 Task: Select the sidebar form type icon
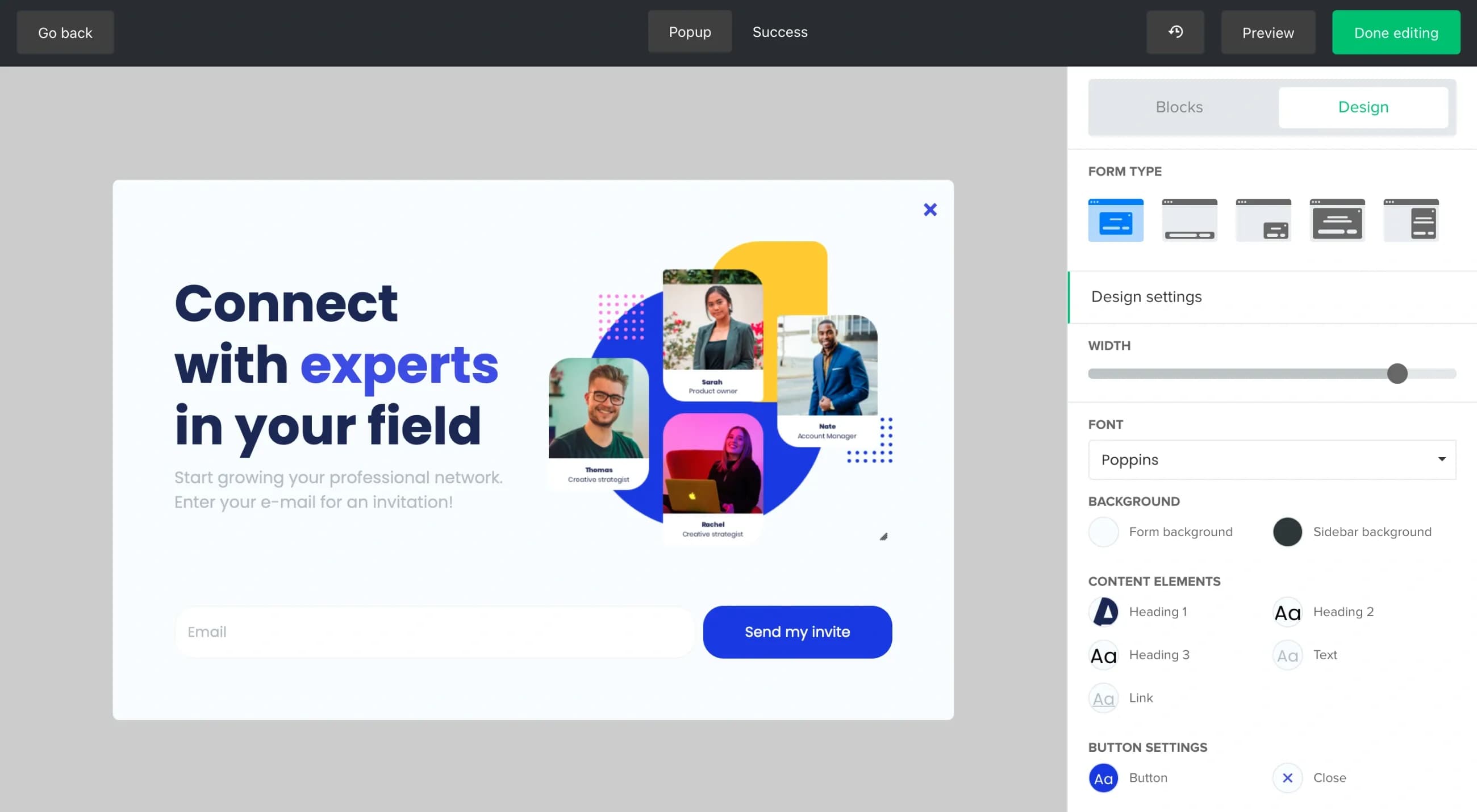tap(1411, 220)
